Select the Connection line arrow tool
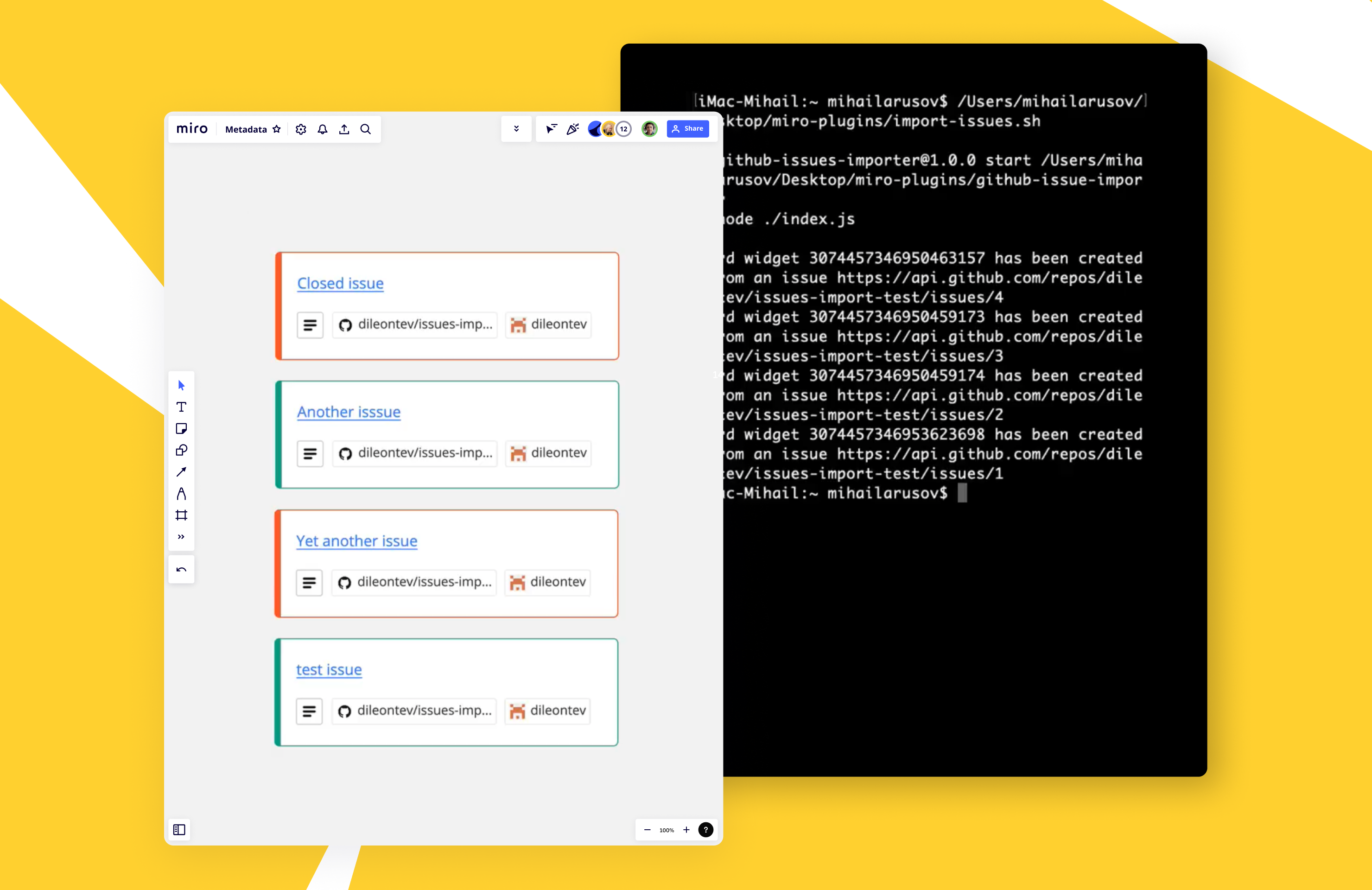 [x=181, y=472]
